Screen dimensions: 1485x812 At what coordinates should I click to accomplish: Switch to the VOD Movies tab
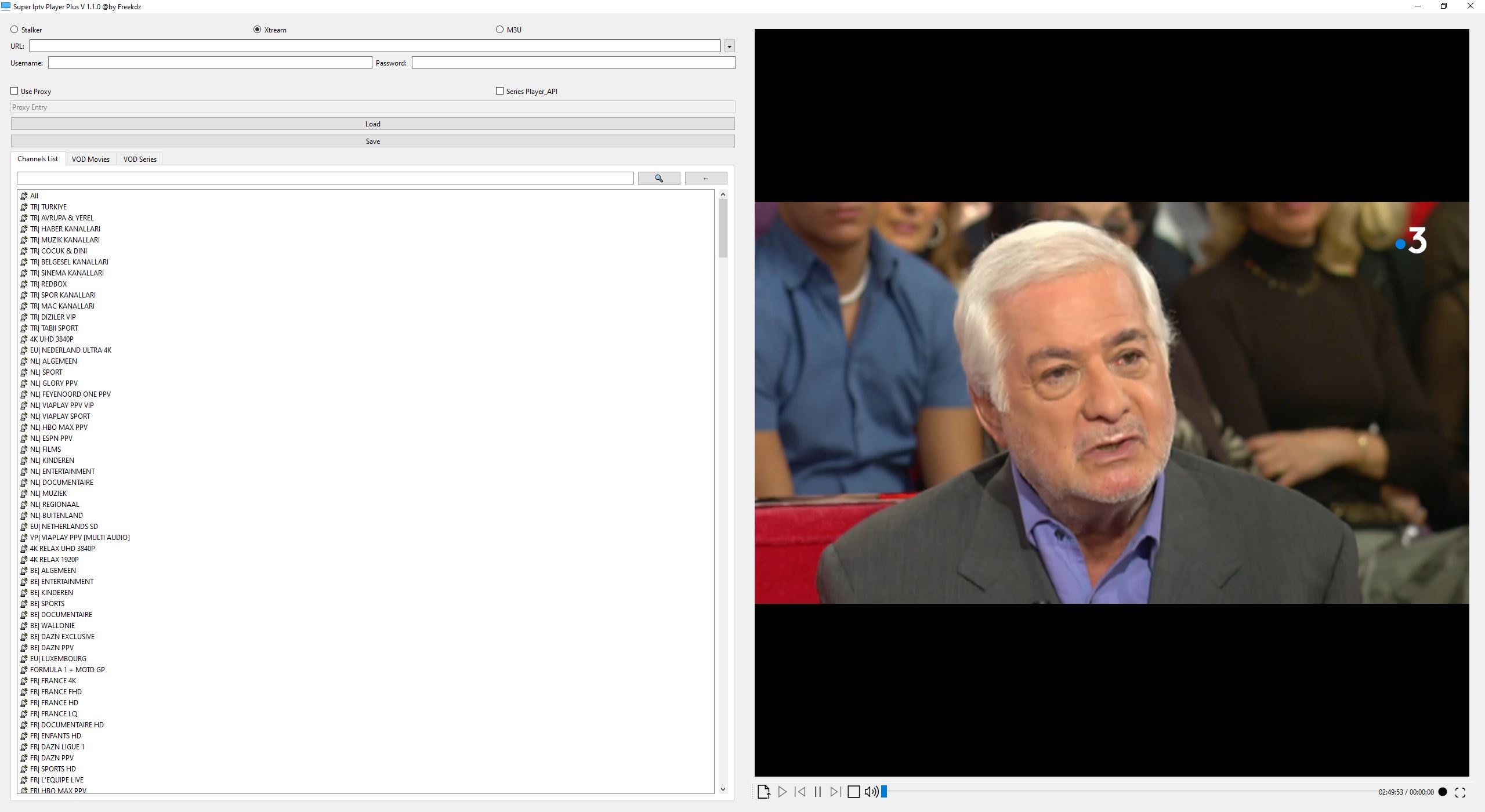pos(90,159)
